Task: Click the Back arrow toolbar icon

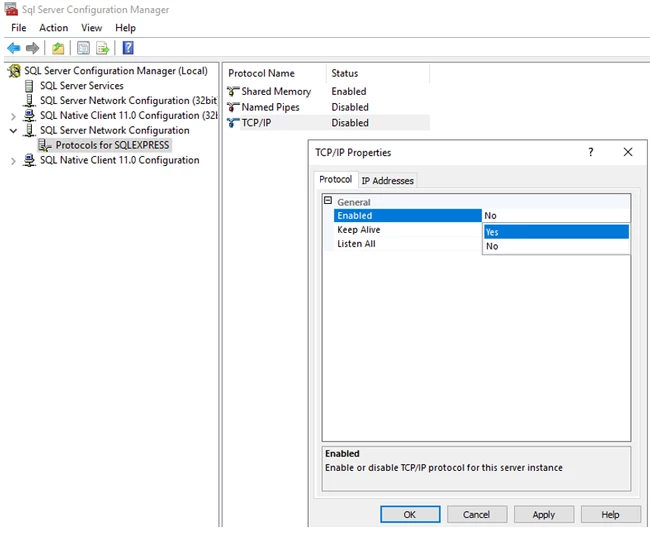Action: pos(14,48)
